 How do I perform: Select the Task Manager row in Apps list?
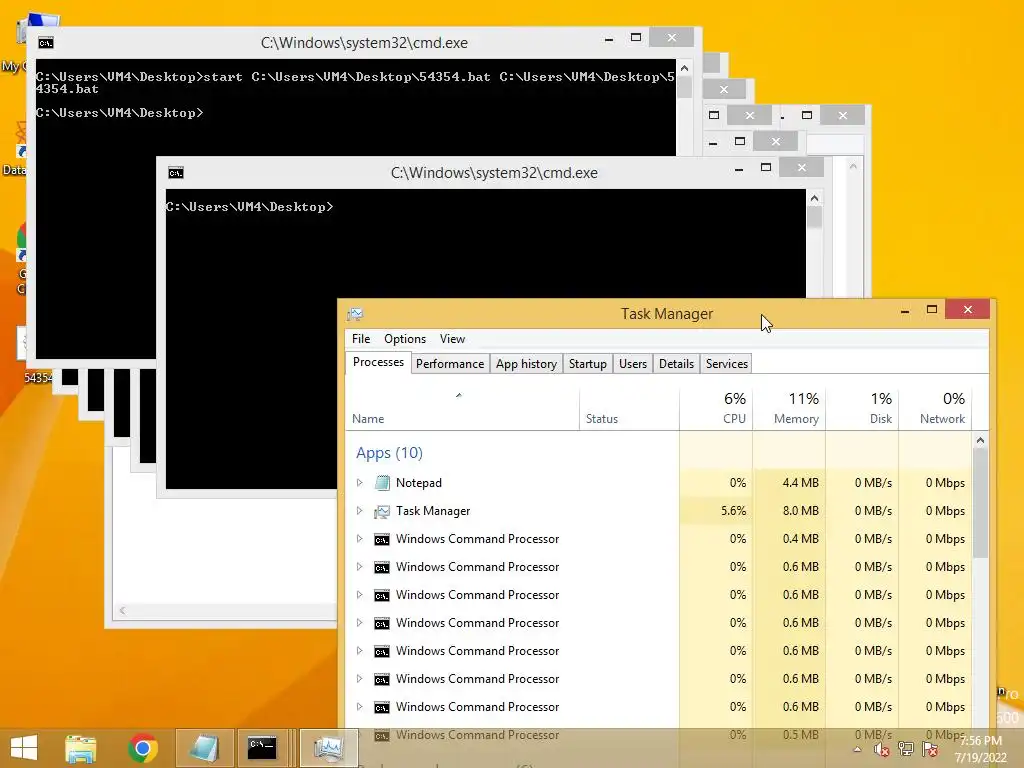[x=659, y=511]
